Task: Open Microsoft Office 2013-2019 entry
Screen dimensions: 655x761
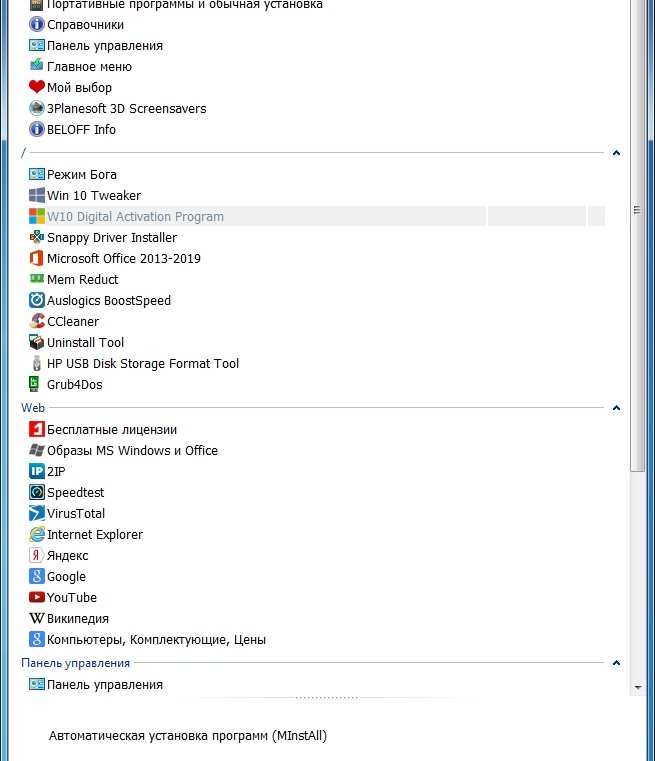Action: [x=124, y=259]
